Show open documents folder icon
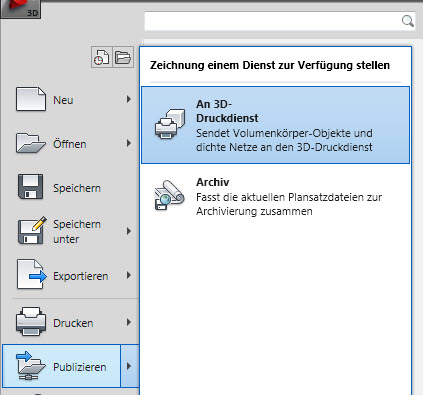The image size is (423, 395). [x=123, y=57]
